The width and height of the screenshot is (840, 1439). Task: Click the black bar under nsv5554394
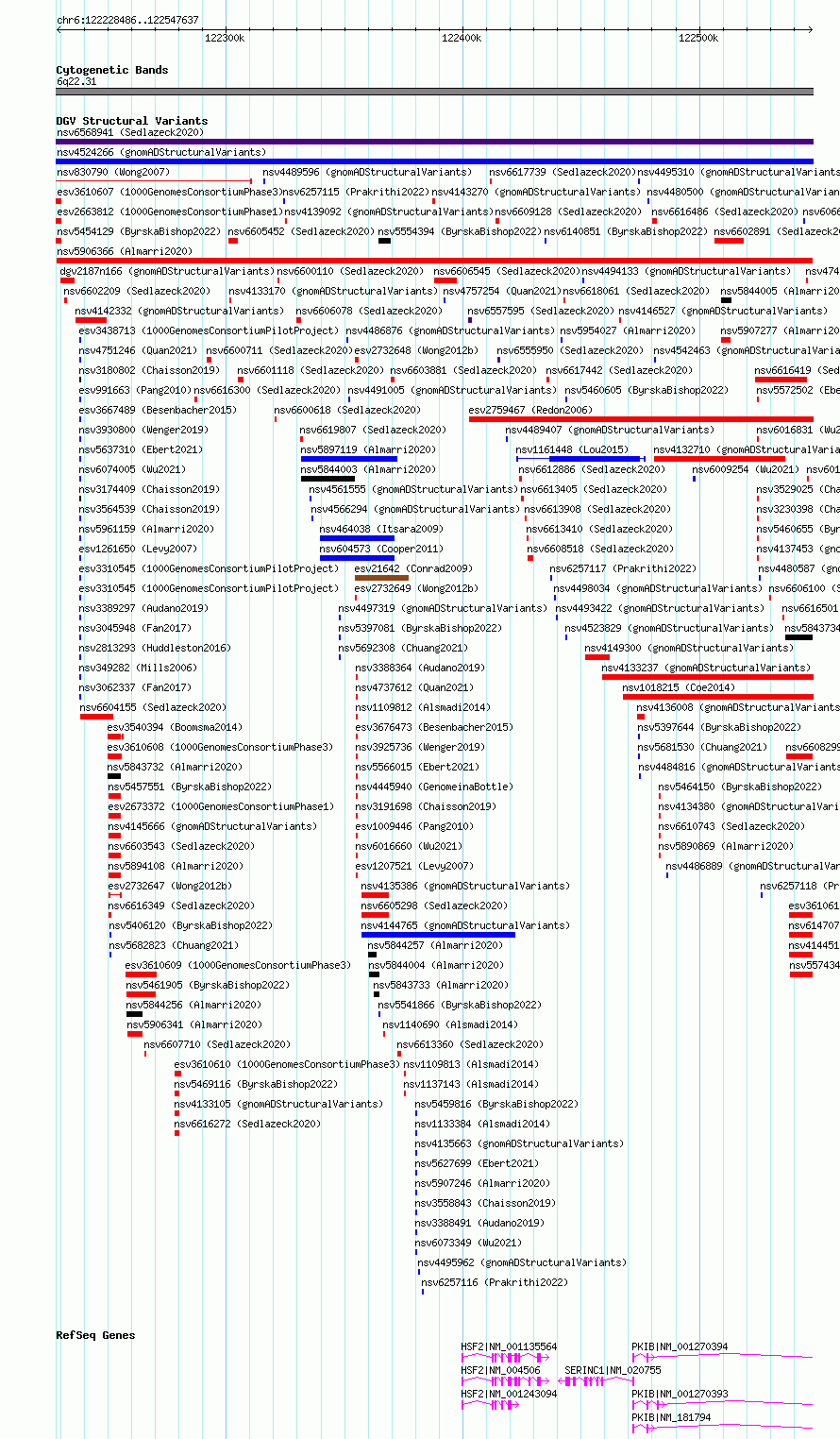384,241
